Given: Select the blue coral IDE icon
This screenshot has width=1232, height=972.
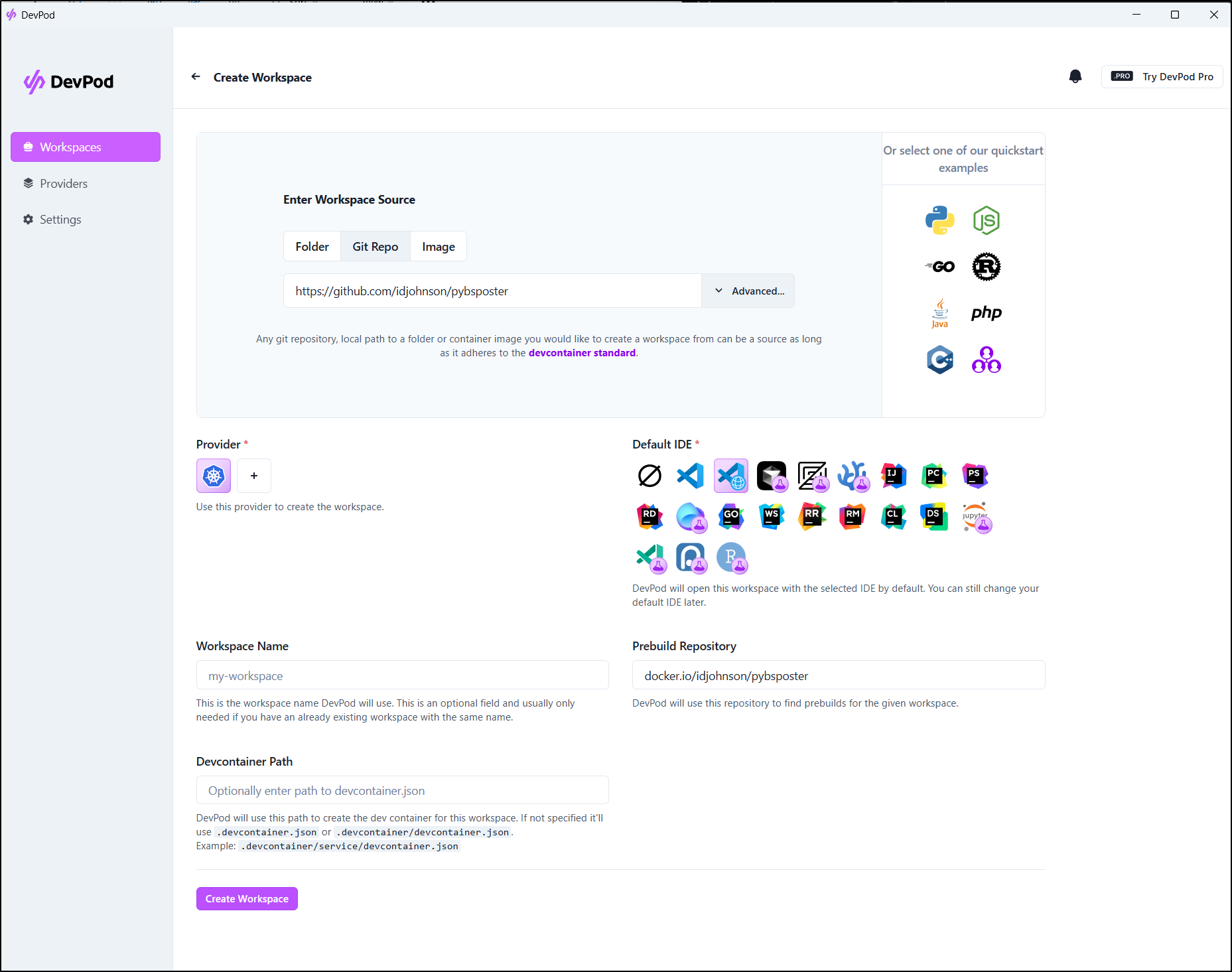Looking at the screenshot, I should click(853, 476).
